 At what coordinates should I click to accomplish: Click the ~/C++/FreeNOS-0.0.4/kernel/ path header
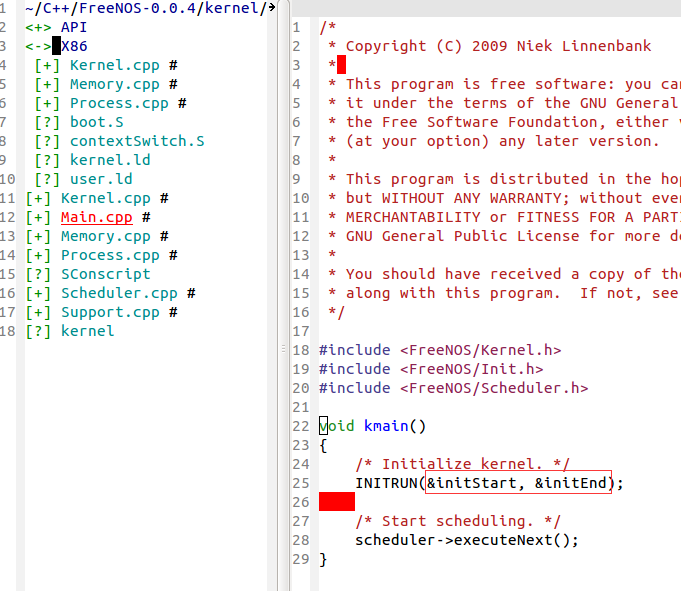[x=145, y=8]
